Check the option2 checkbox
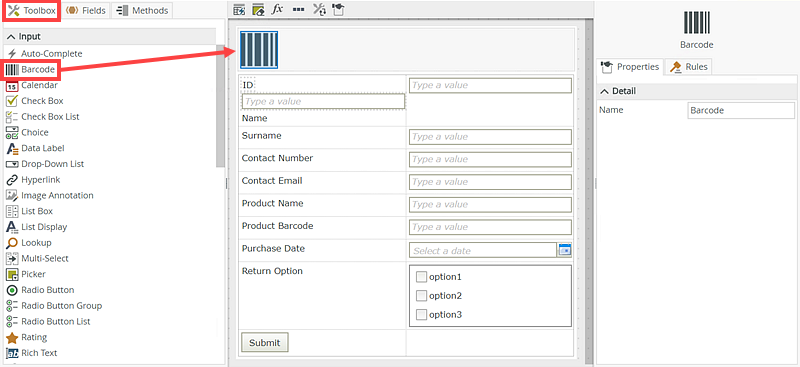 pos(421,296)
